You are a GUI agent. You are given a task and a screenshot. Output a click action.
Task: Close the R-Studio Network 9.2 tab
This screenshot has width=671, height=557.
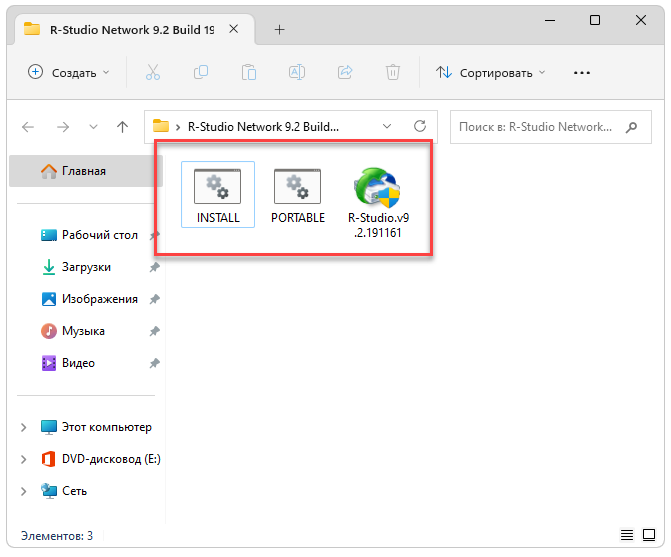234,29
